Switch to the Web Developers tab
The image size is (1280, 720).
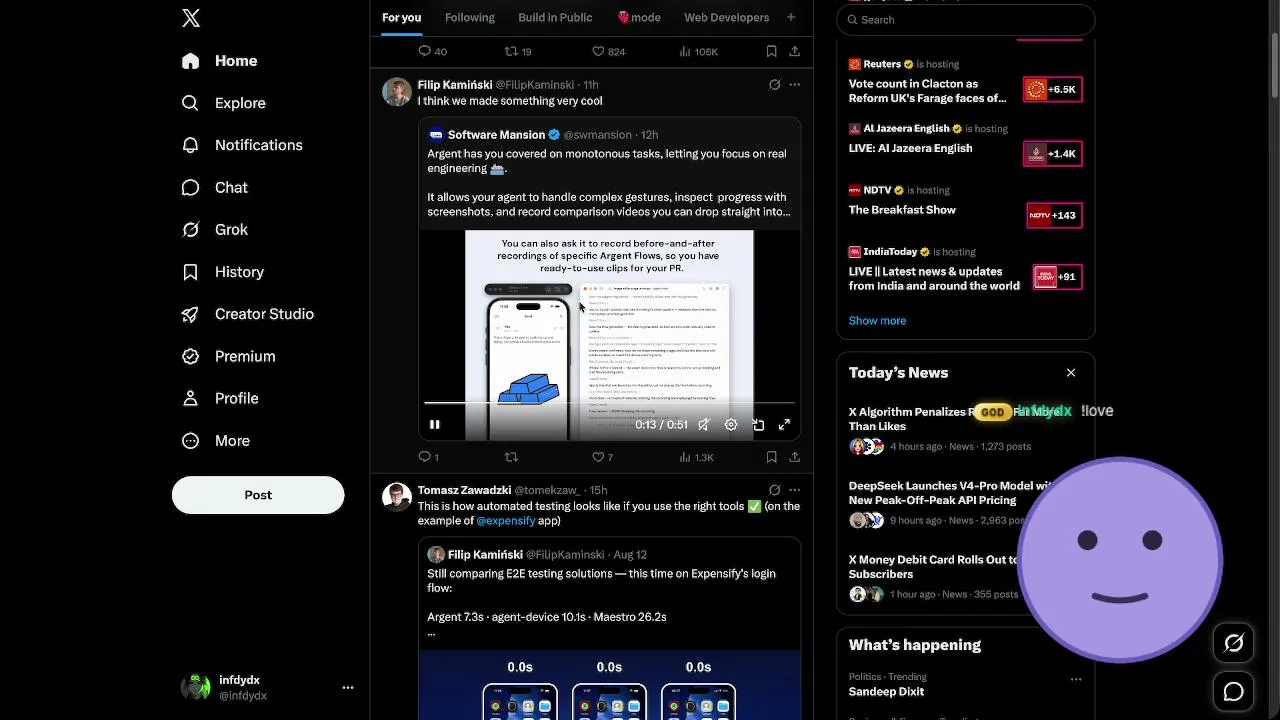tap(726, 17)
